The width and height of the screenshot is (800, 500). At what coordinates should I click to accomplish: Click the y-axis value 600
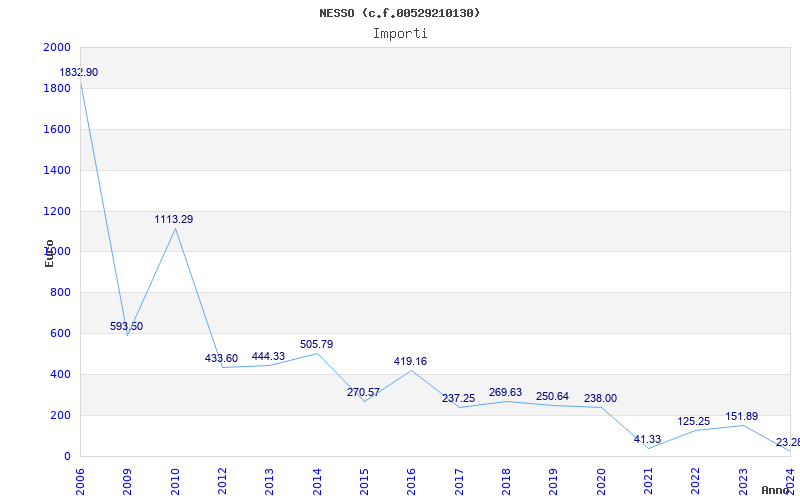[x=60, y=334]
